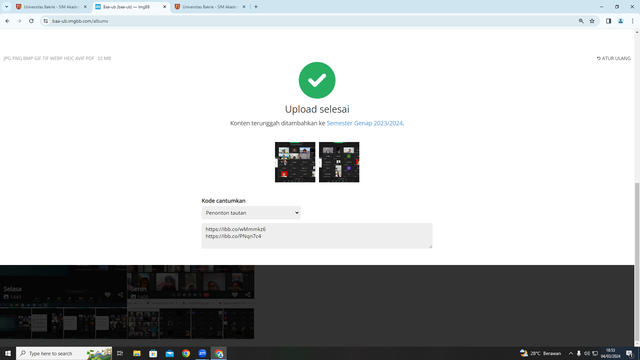The image size is (640, 360).
Task: Open the Chrome three-dot menu
Action: [x=632, y=21]
